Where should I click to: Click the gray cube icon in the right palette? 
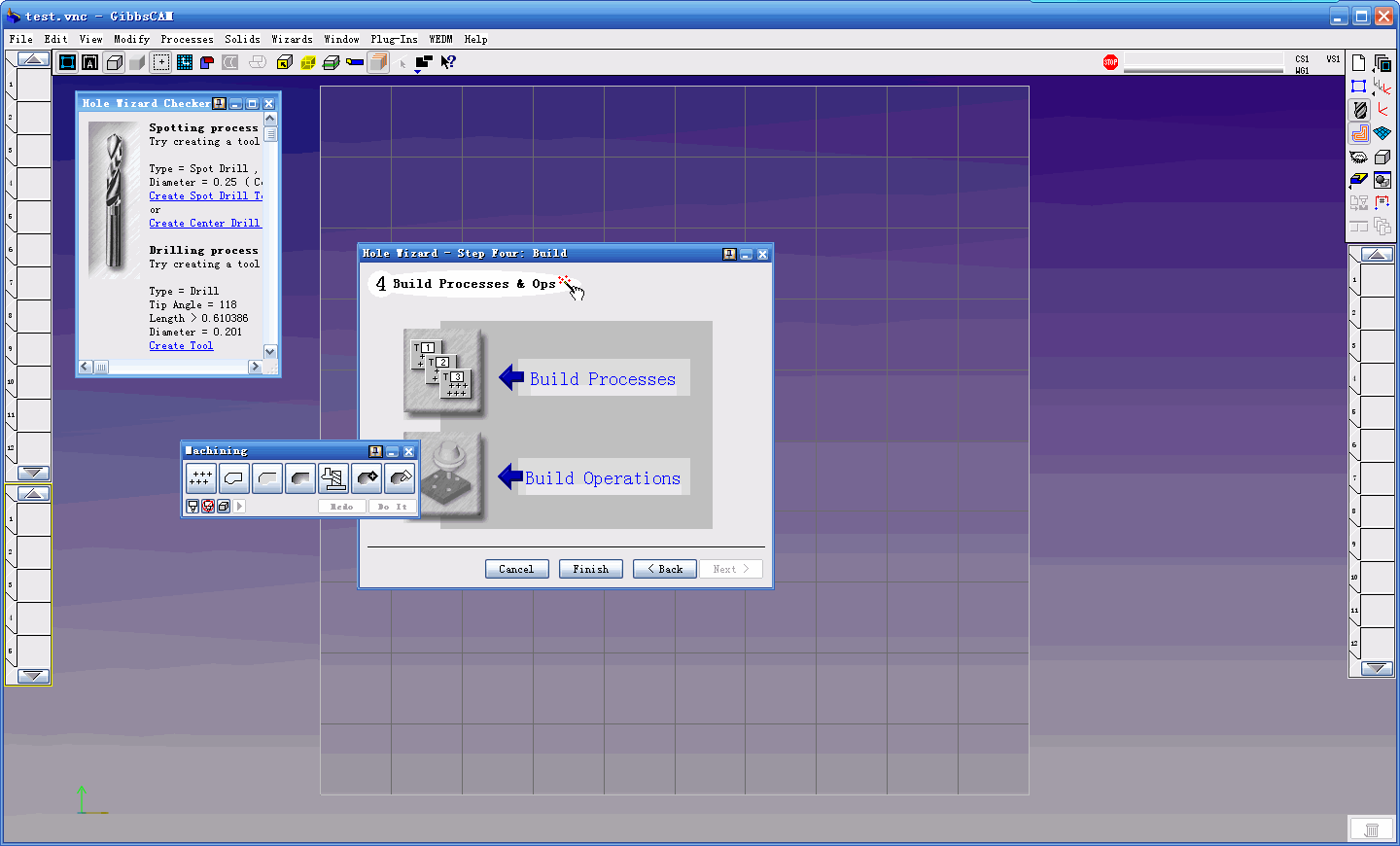point(1382,157)
